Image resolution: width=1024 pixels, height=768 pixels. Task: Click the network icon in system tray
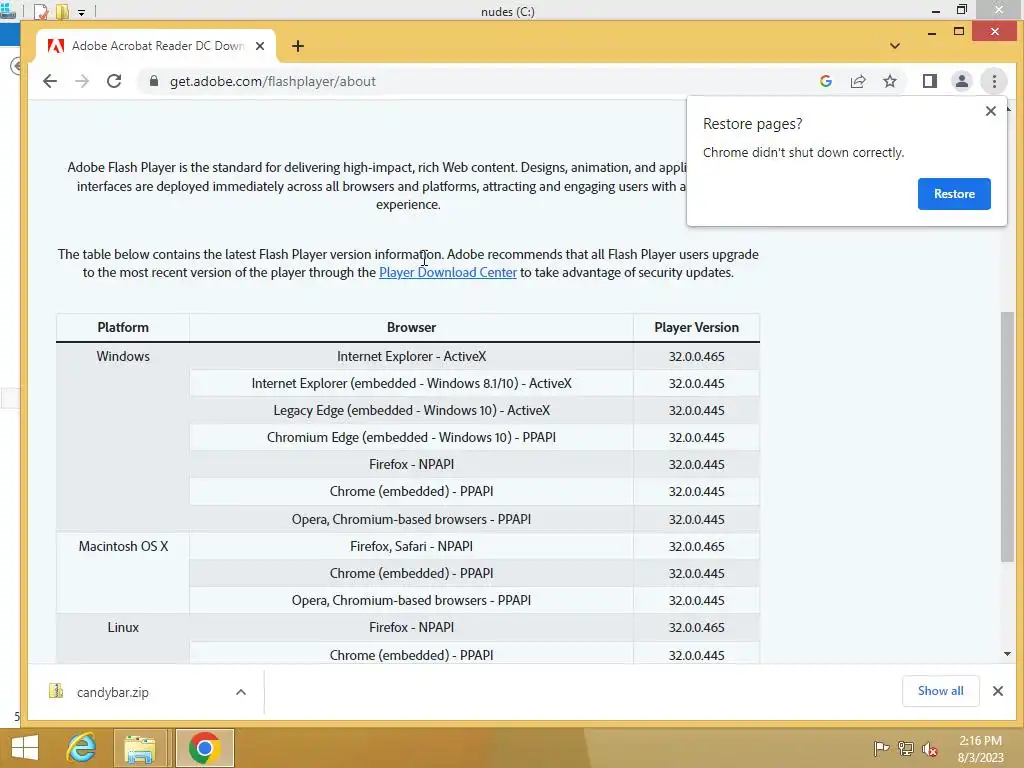[x=906, y=748]
